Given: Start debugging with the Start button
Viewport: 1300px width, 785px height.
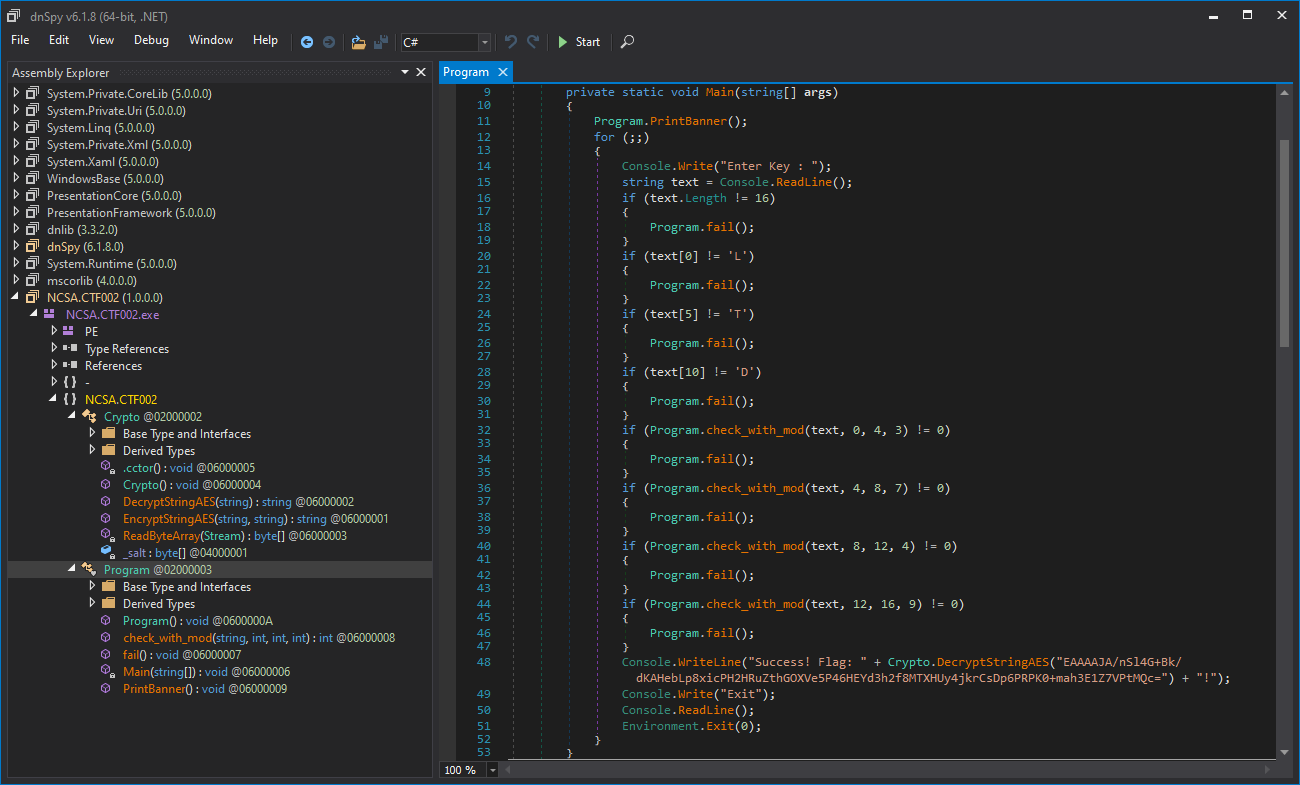Looking at the screenshot, I should (x=578, y=42).
